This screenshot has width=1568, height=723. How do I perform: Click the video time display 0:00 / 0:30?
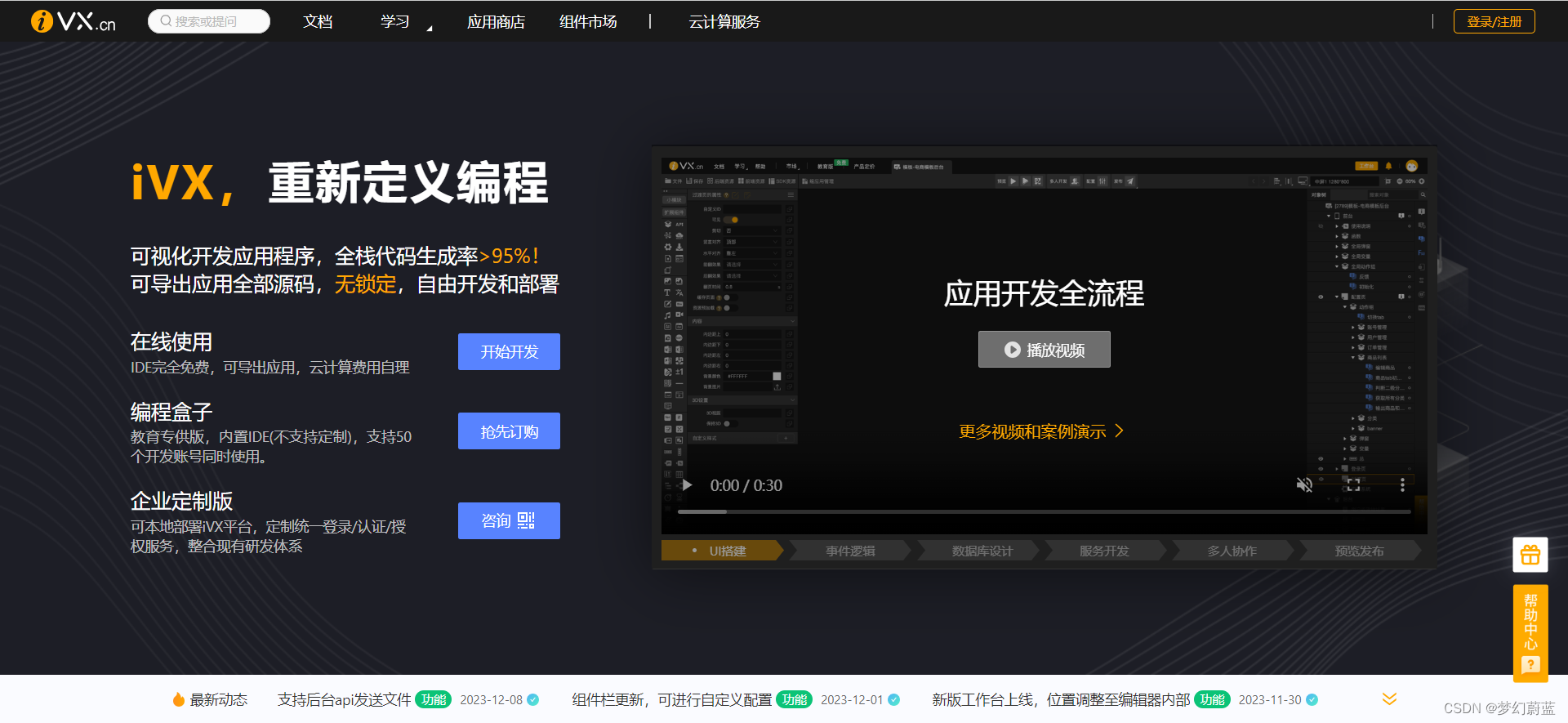pos(746,485)
